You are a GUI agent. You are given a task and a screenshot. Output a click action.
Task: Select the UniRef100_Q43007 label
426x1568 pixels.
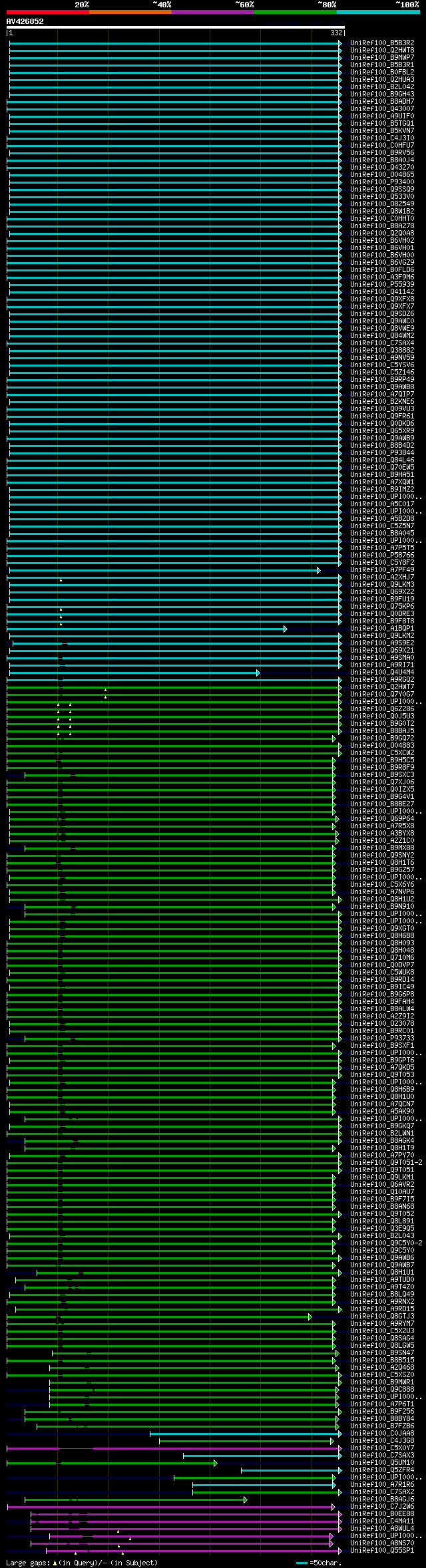[382, 109]
